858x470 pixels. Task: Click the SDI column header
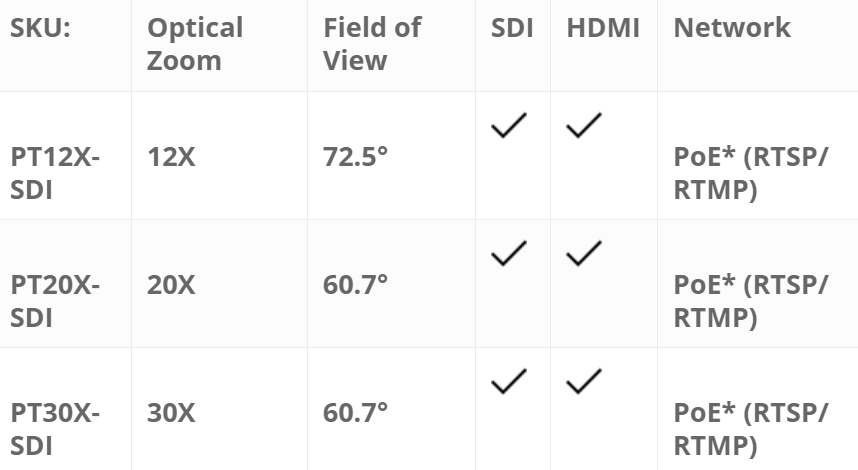coord(513,28)
